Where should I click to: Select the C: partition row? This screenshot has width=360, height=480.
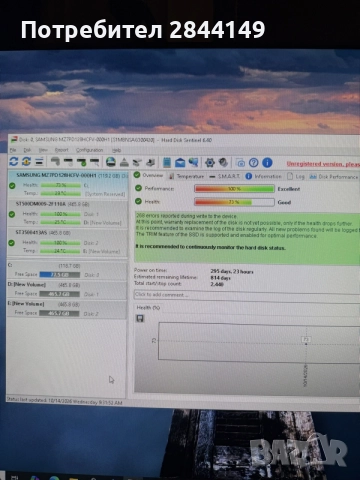(x=67, y=271)
